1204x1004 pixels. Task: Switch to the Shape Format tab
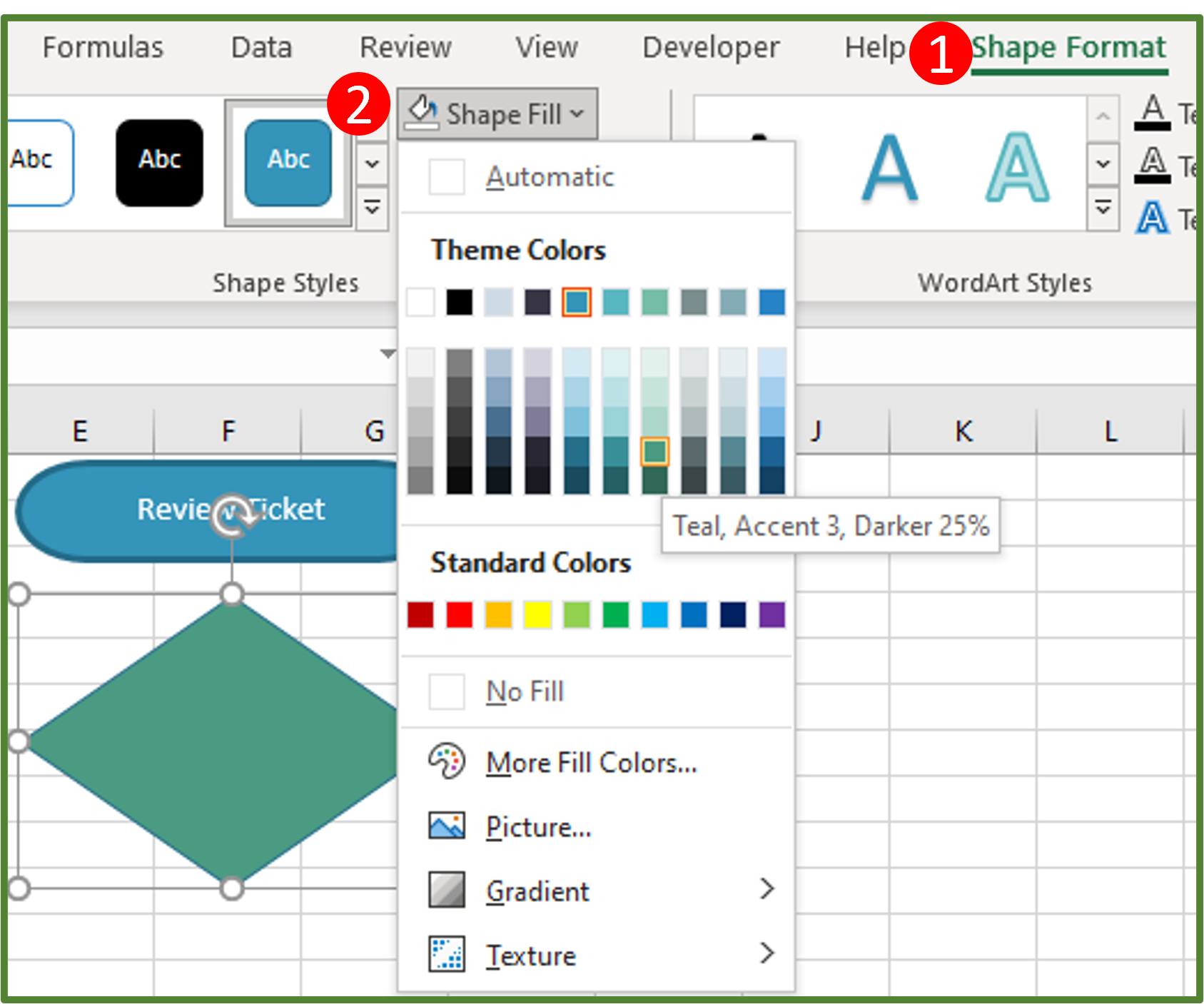1070,47
